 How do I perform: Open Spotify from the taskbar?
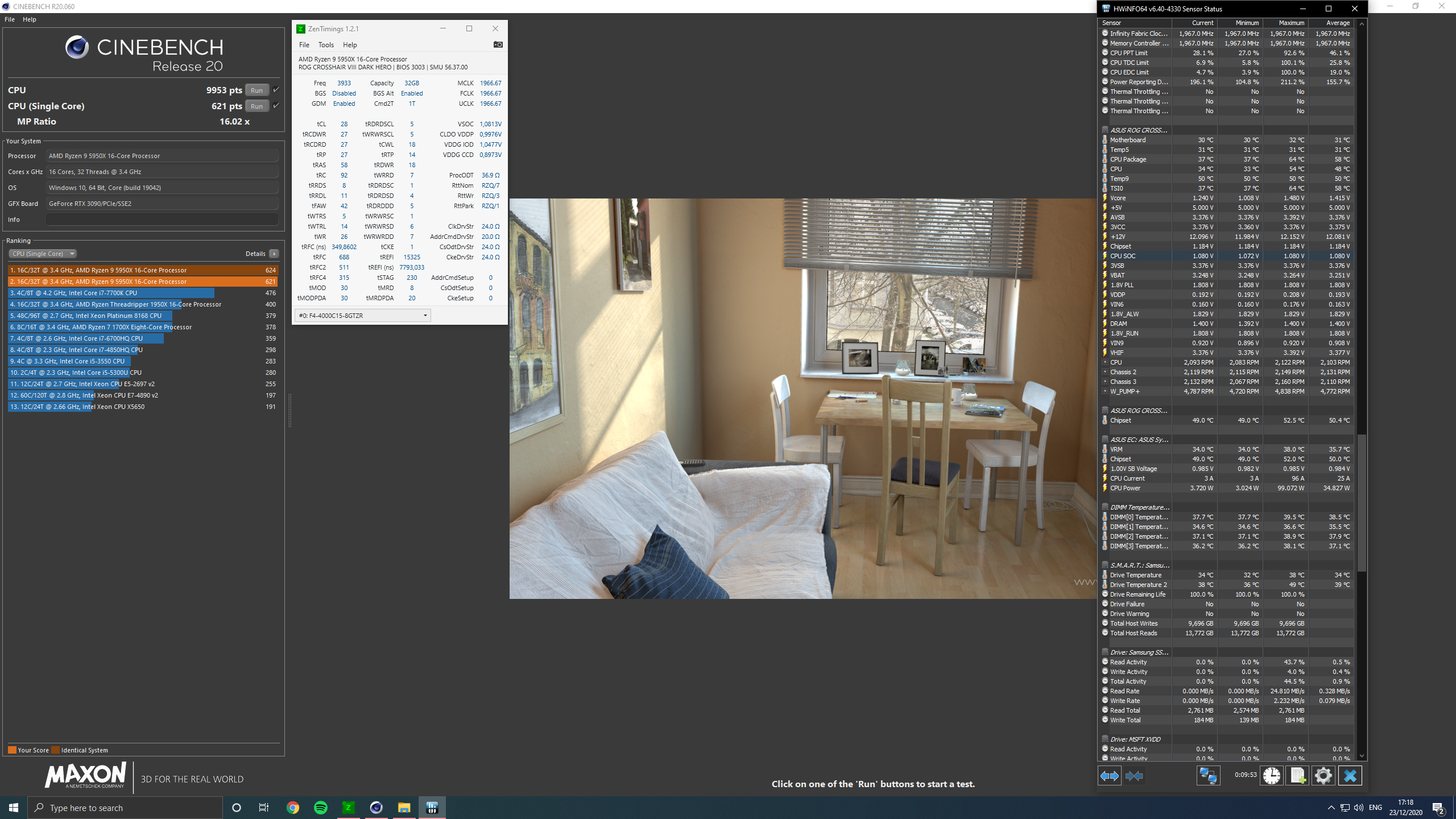(321, 808)
